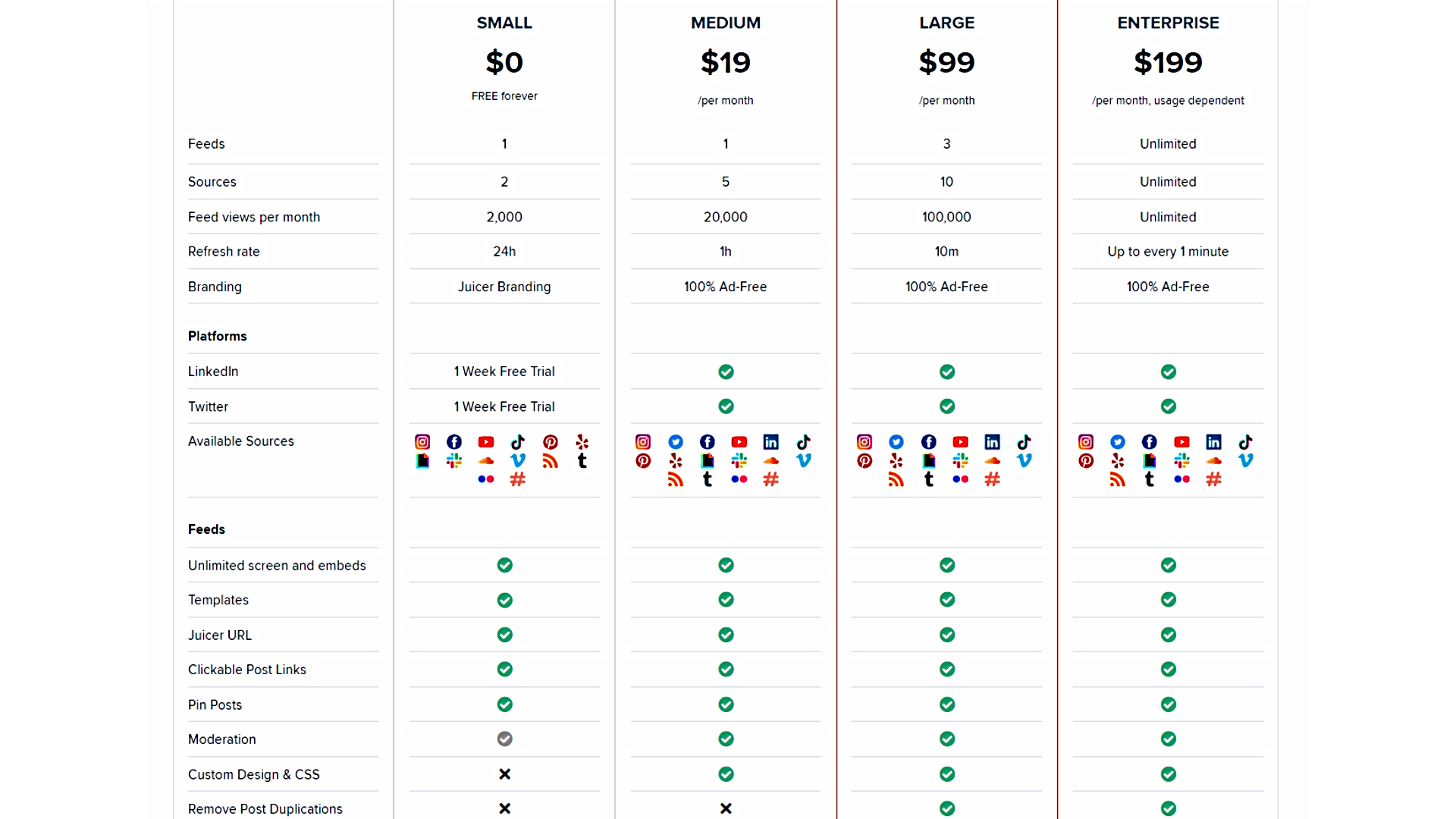
Task: Click the Flickr icon in Small plan sources
Action: pos(486,479)
